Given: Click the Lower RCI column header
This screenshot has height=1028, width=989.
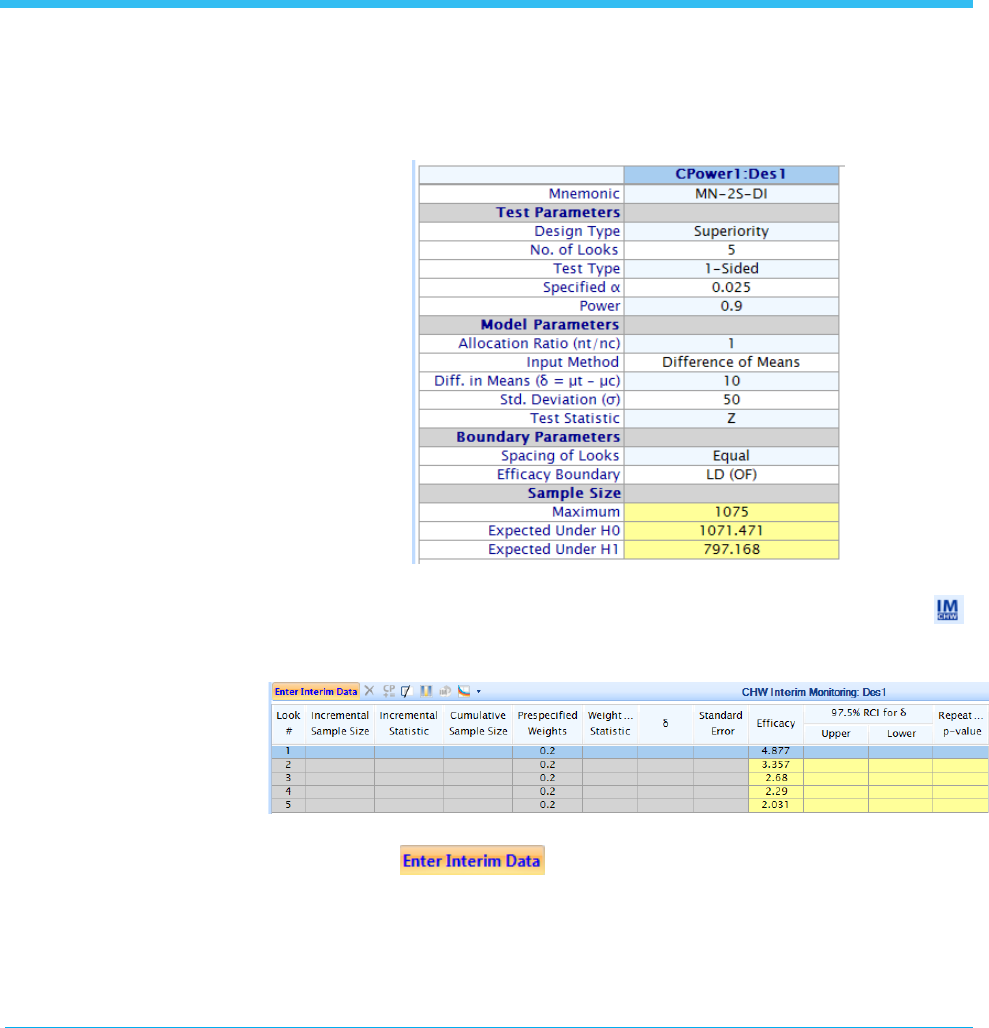Looking at the screenshot, I should [901, 734].
